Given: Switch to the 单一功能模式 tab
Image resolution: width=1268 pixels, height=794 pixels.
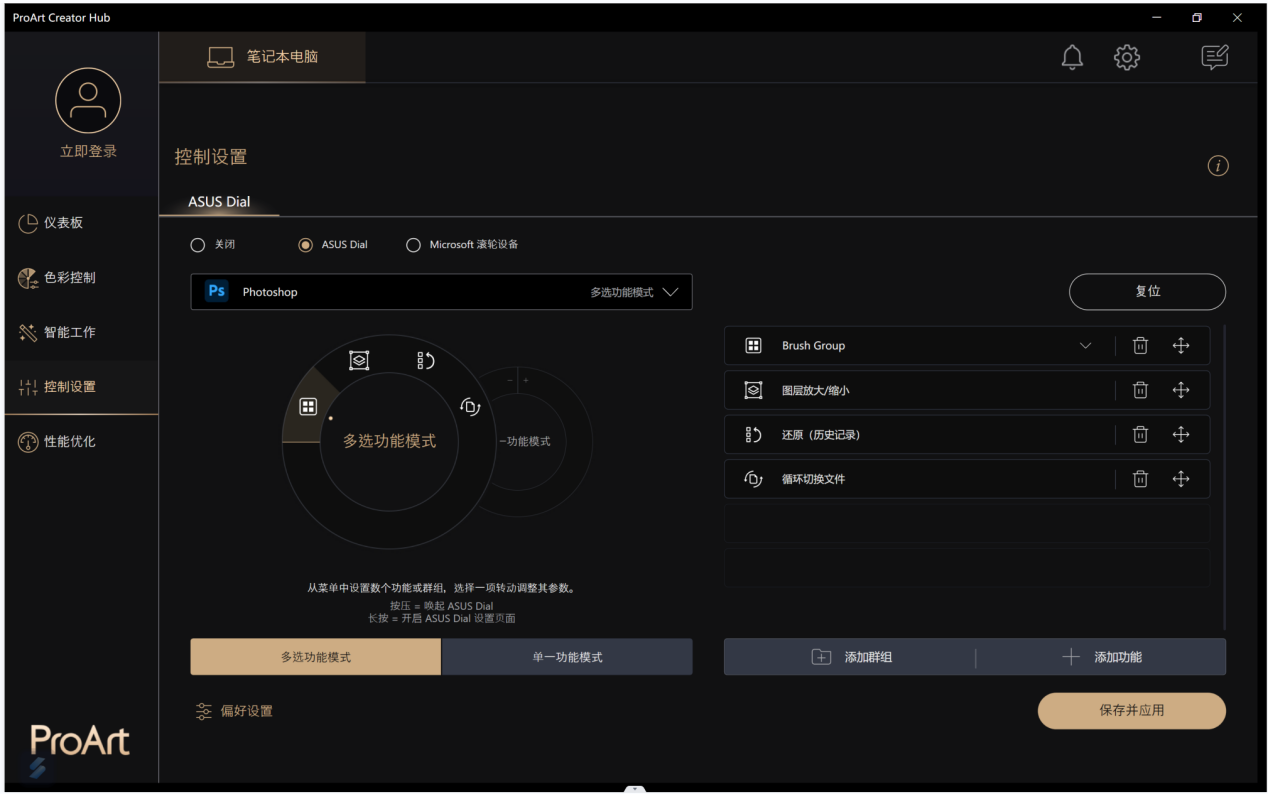Looking at the screenshot, I should coord(567,657).
